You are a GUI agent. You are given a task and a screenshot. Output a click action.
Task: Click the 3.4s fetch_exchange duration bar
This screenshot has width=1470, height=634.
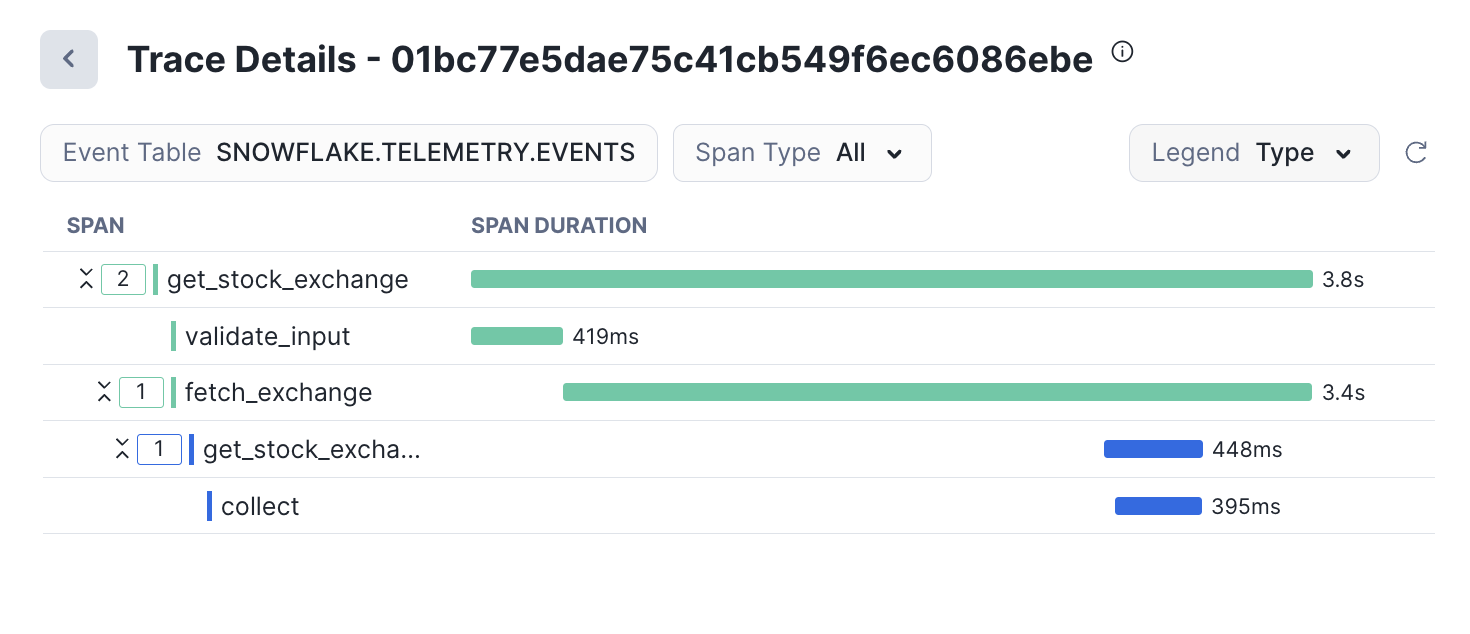[x=937, y=392]
